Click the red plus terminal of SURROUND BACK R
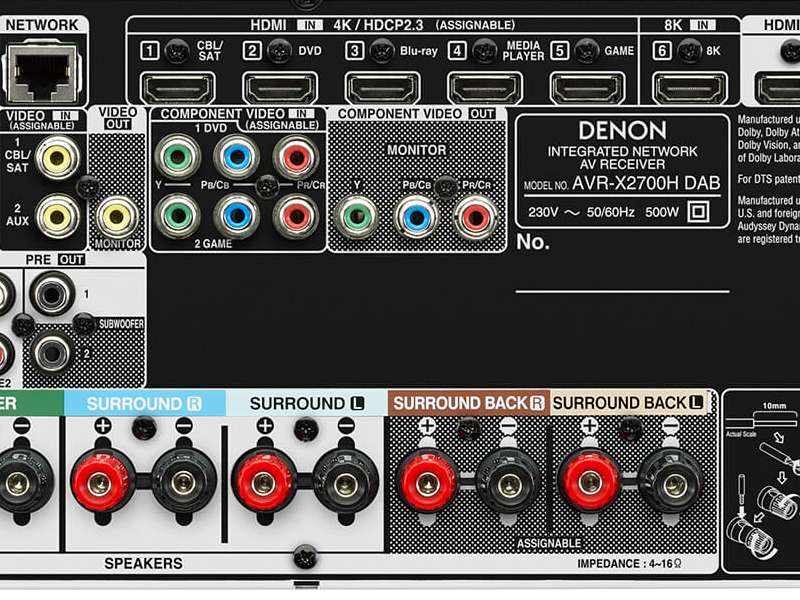The width and height of the screenshot is (800, 600). (428, 484)
